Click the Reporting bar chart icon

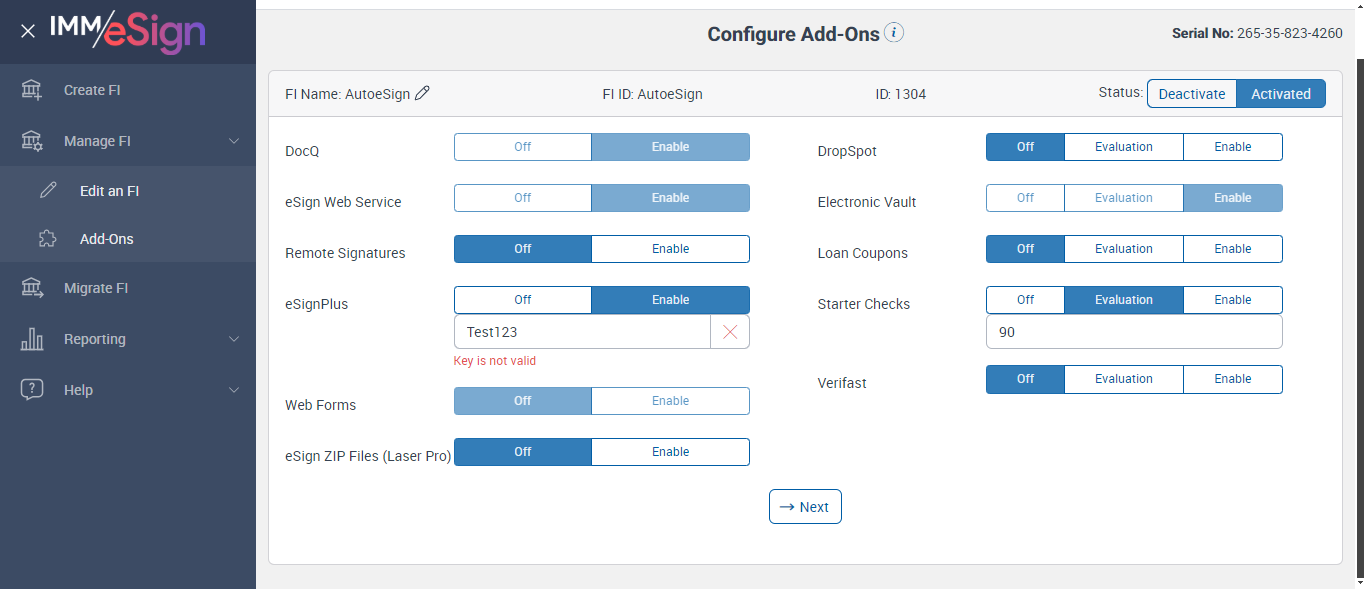[x=32, y=339]
